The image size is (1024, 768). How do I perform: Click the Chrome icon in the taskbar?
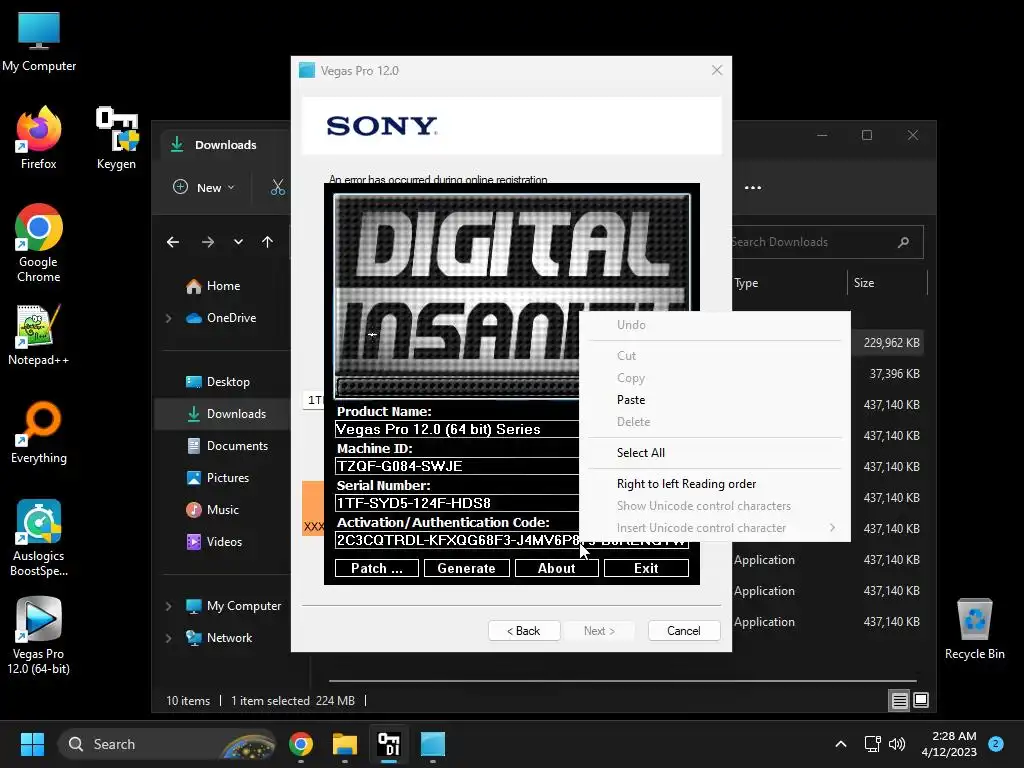pos(301,744)
